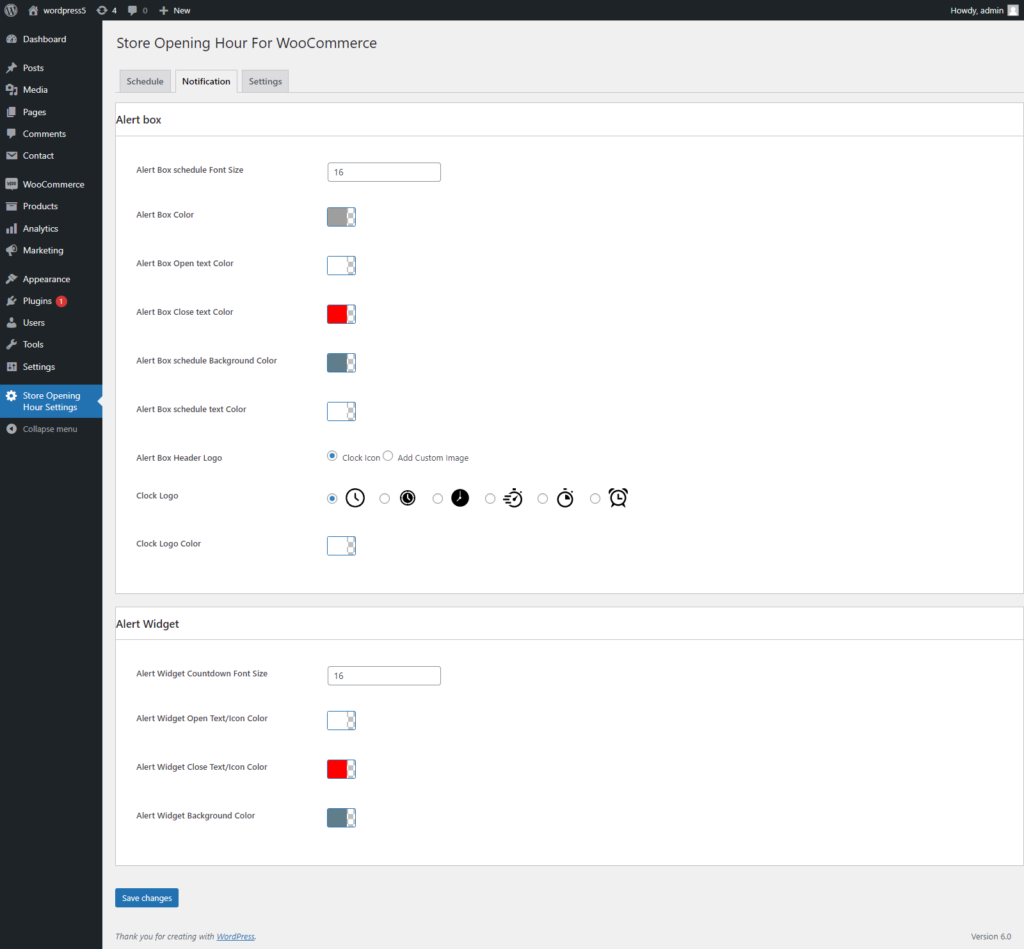Open the WordPress footer link

[x=236, y=937]
